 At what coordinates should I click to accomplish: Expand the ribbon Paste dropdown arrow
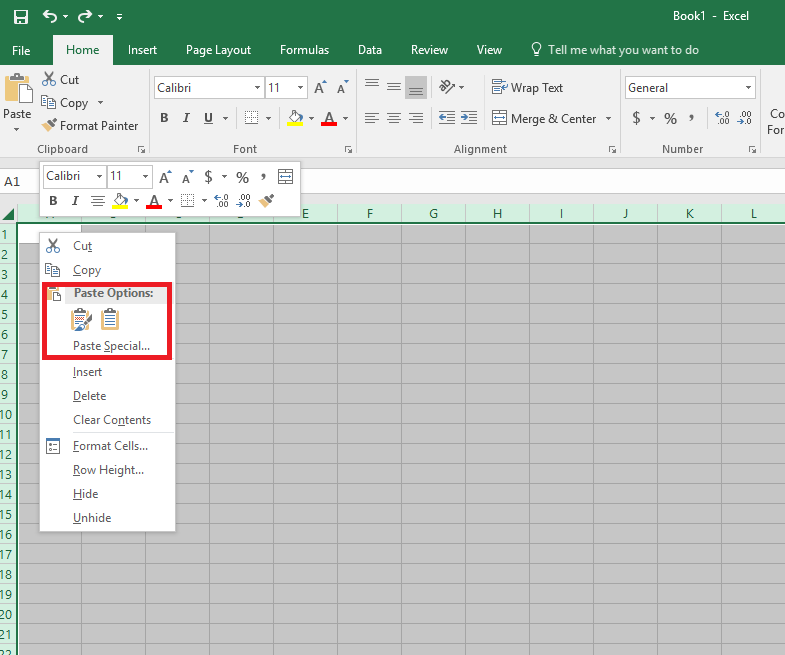click(17, 129)
